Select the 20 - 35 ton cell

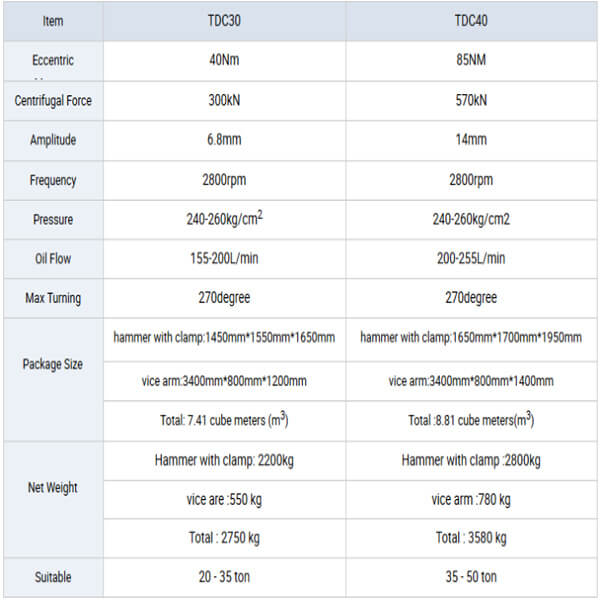[x=223, y=577]
